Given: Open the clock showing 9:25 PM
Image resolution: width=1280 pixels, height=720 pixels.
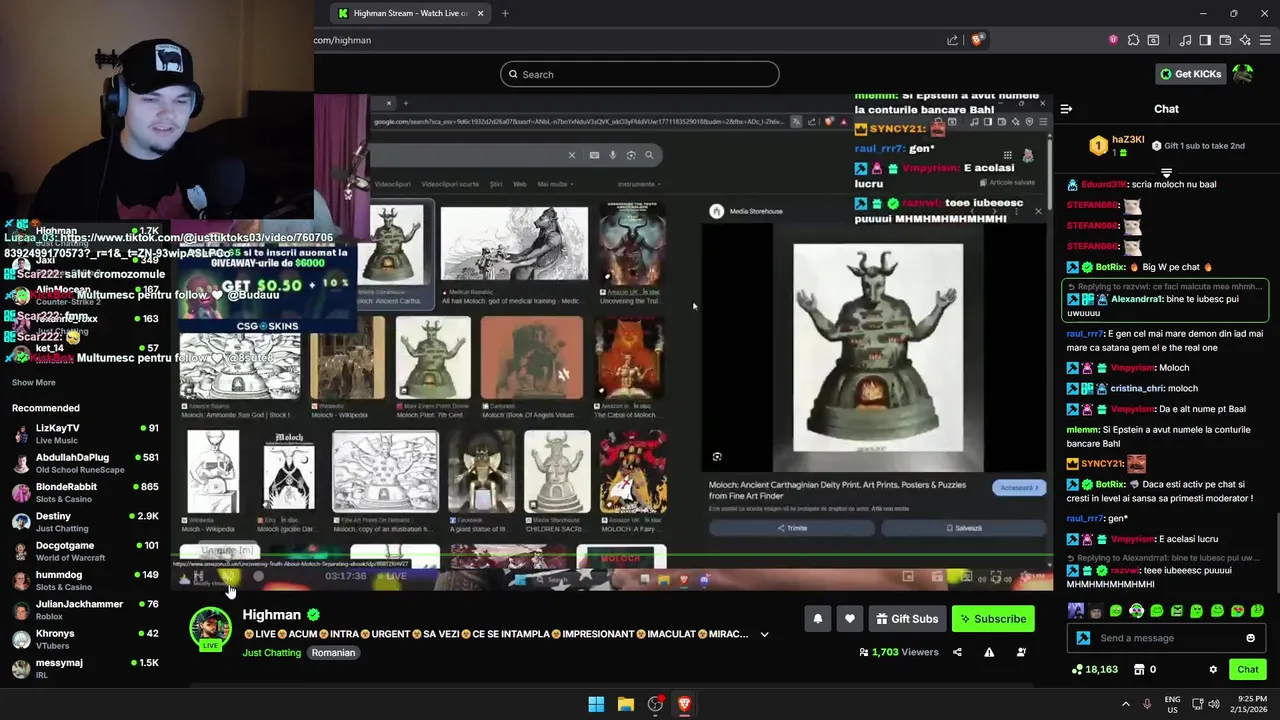Looking at the screenshot, I should point(1251,704).
